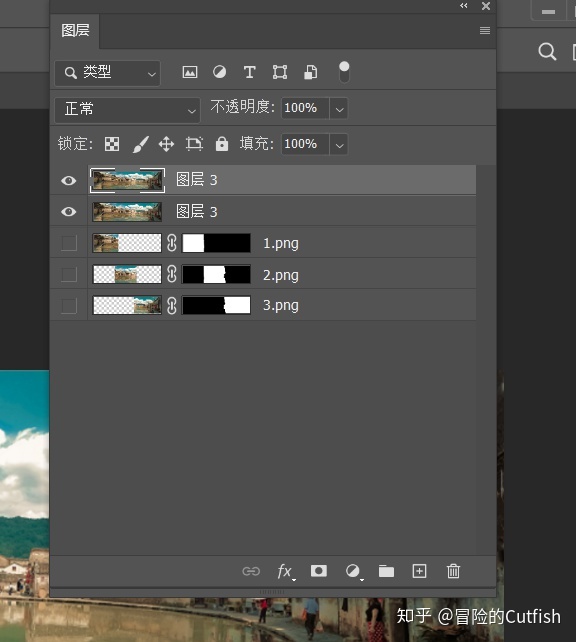Select the 3.png layer mask thumbnail
This screenshot has height=642, width=576.
pos(216,305)
